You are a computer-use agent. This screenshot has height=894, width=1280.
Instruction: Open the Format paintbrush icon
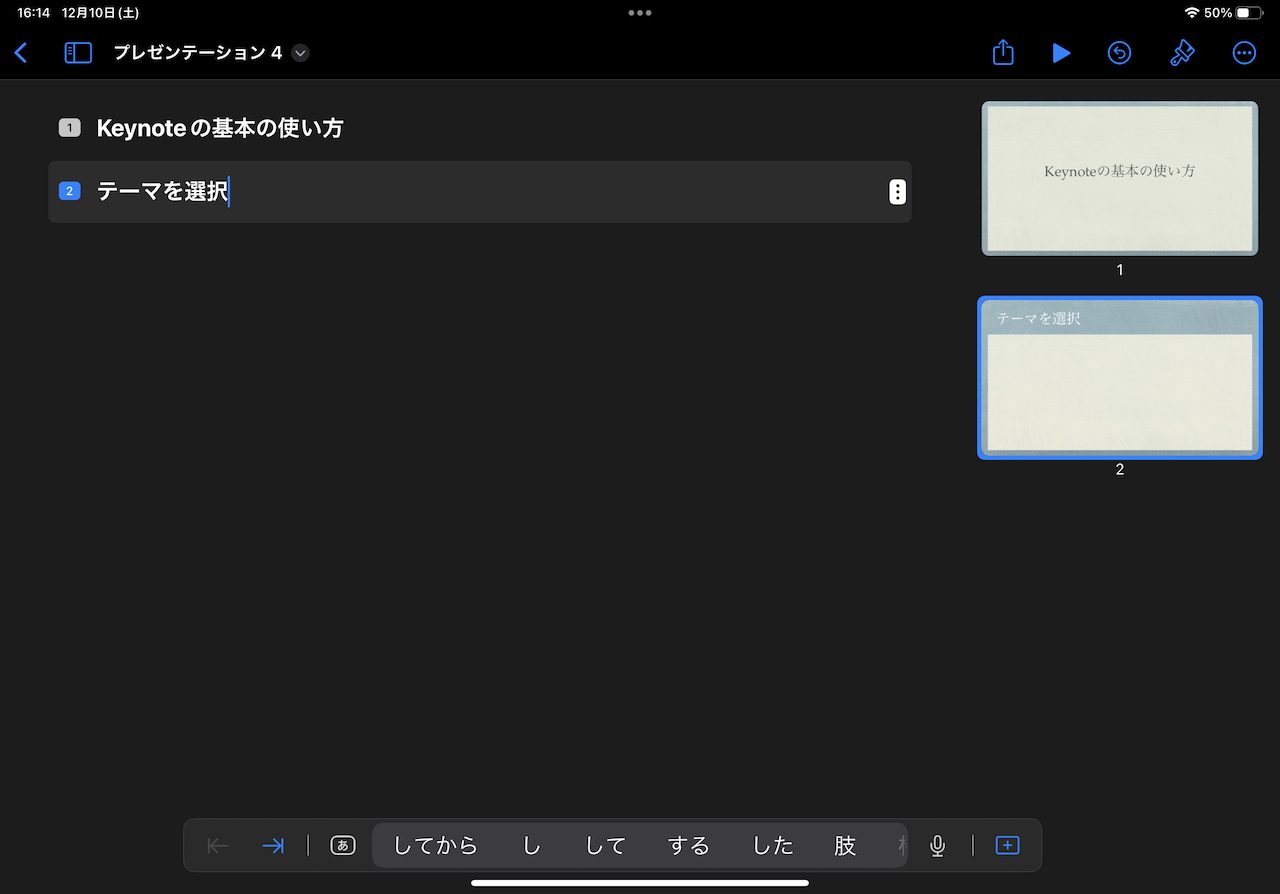coord(1182,53)
